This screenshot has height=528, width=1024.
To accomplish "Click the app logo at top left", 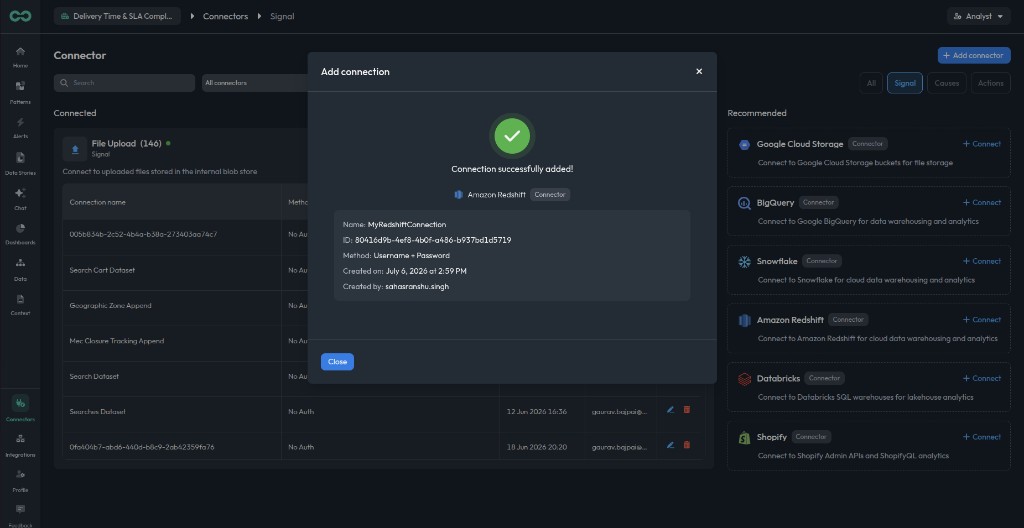I will click(x=20, y=16).
